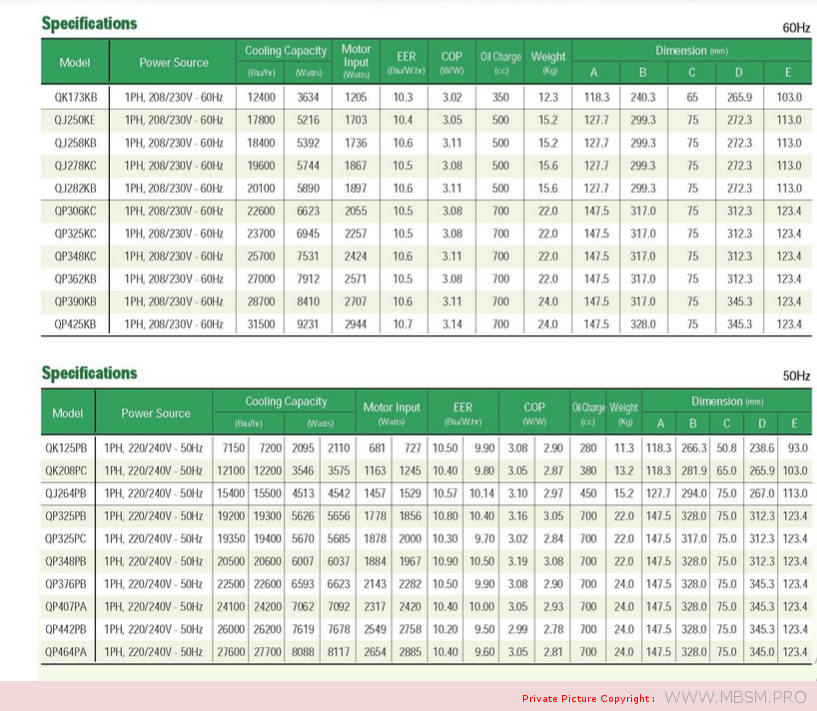Screen dimensions: 817x711
Task: Click the 60Hz label above the first table
Action: (796, 28)
